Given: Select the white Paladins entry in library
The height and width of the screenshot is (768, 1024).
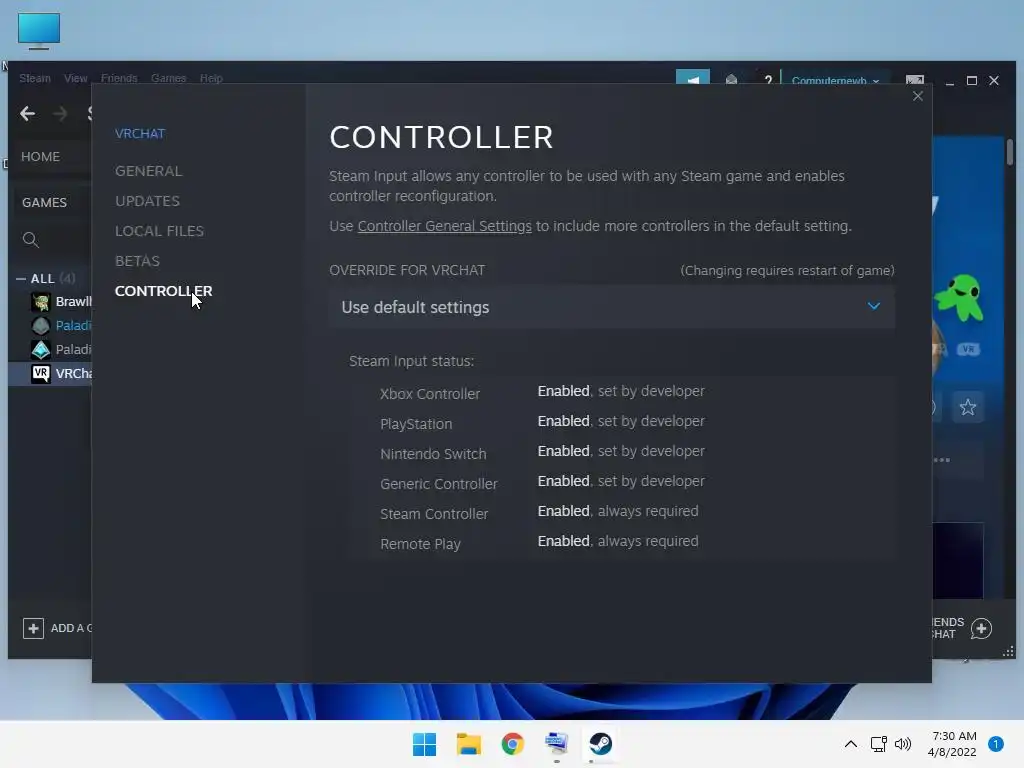Looking at the screenshot, I should 73,349.
